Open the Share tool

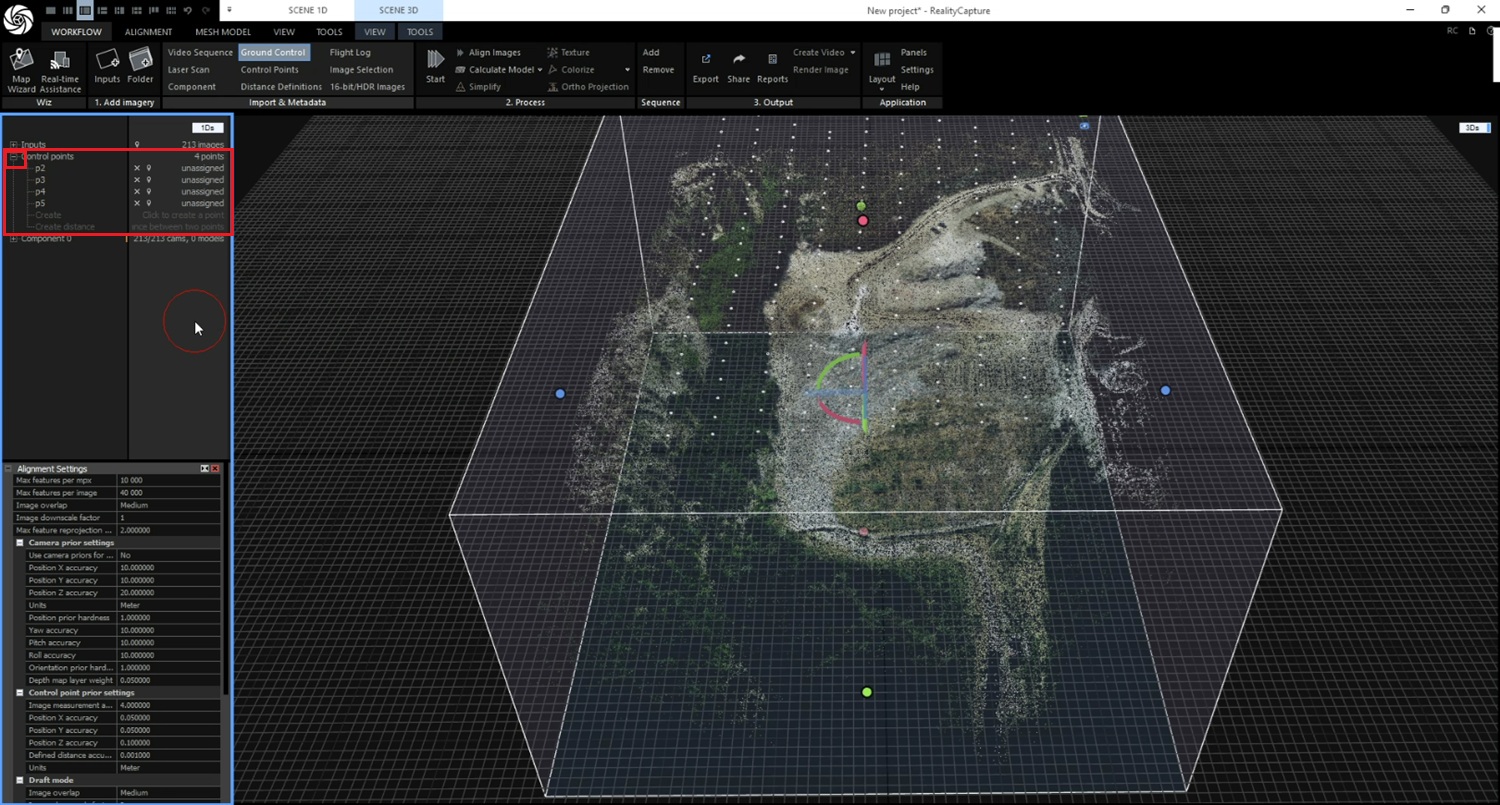(738, 61)
